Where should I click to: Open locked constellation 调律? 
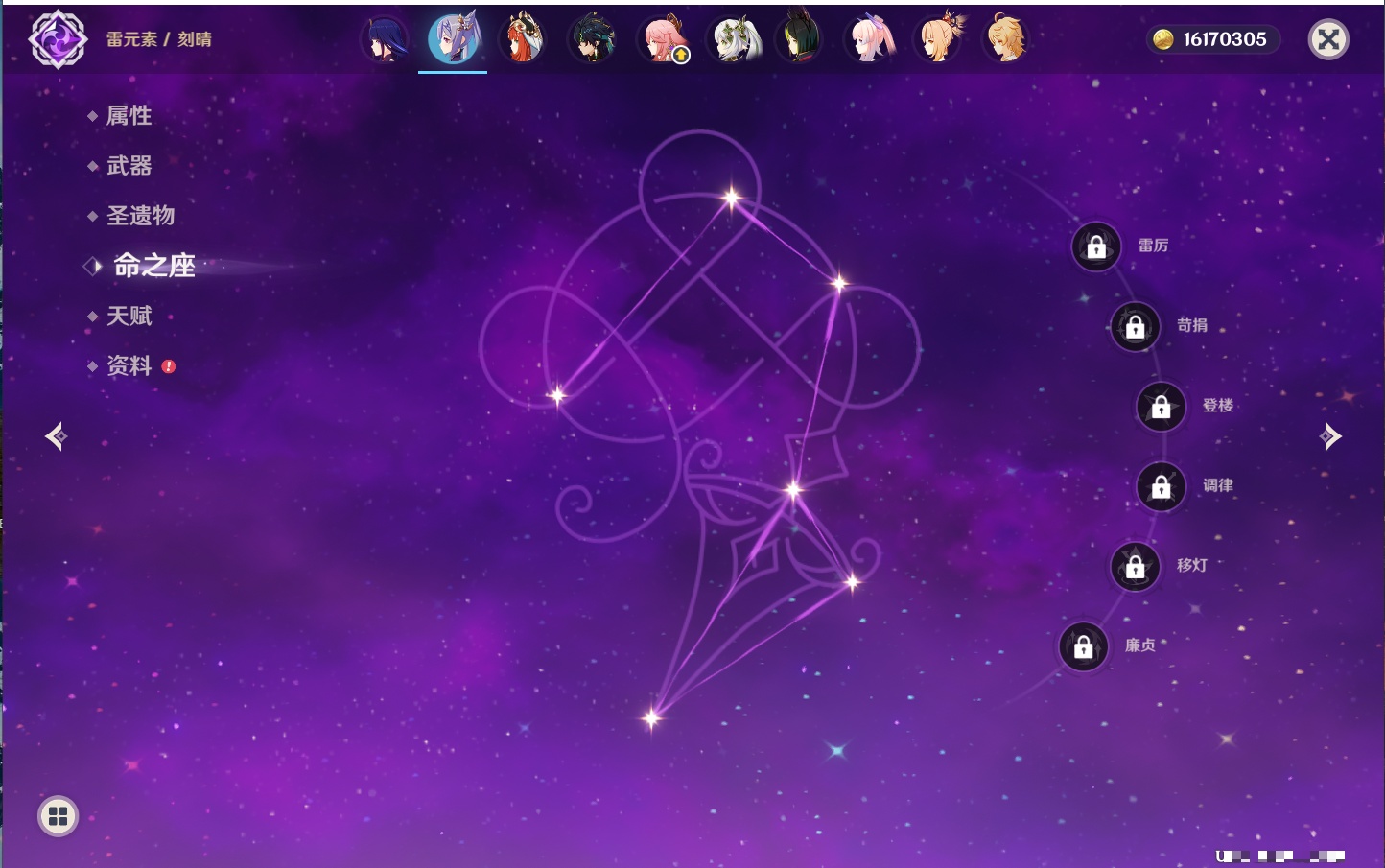pos(1162,486)
